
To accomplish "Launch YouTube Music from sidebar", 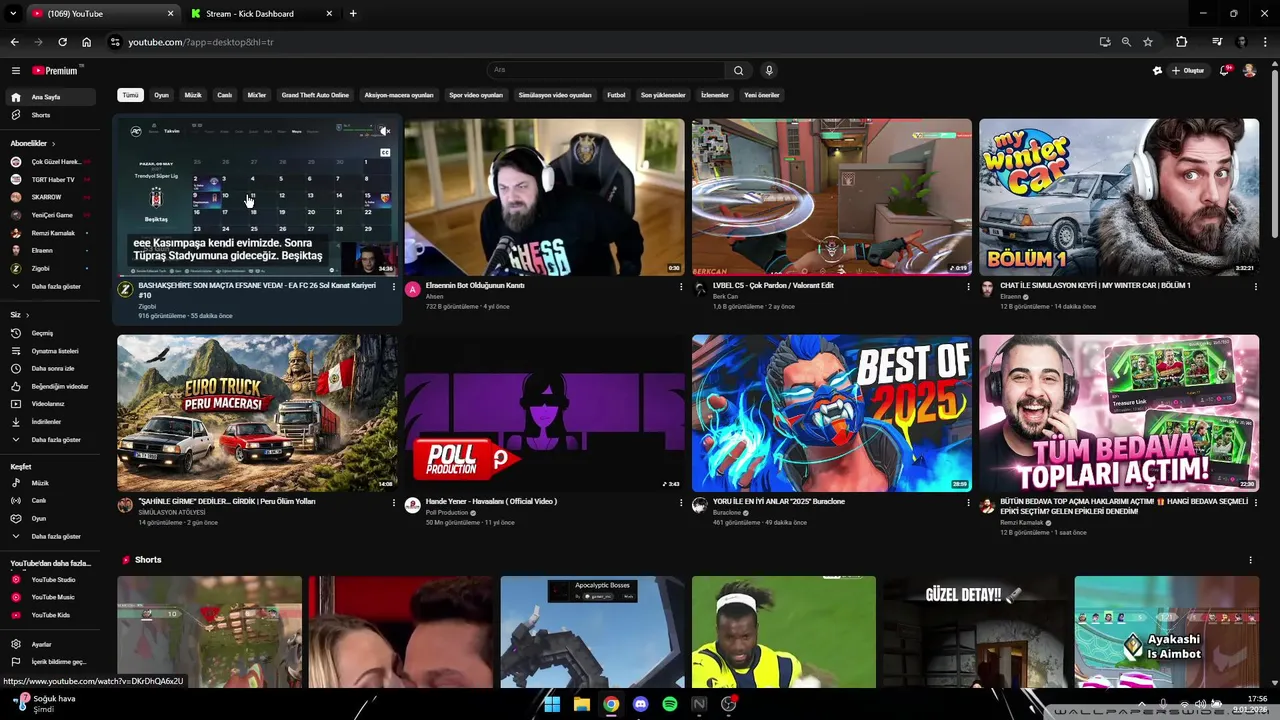I will point(49,597).
